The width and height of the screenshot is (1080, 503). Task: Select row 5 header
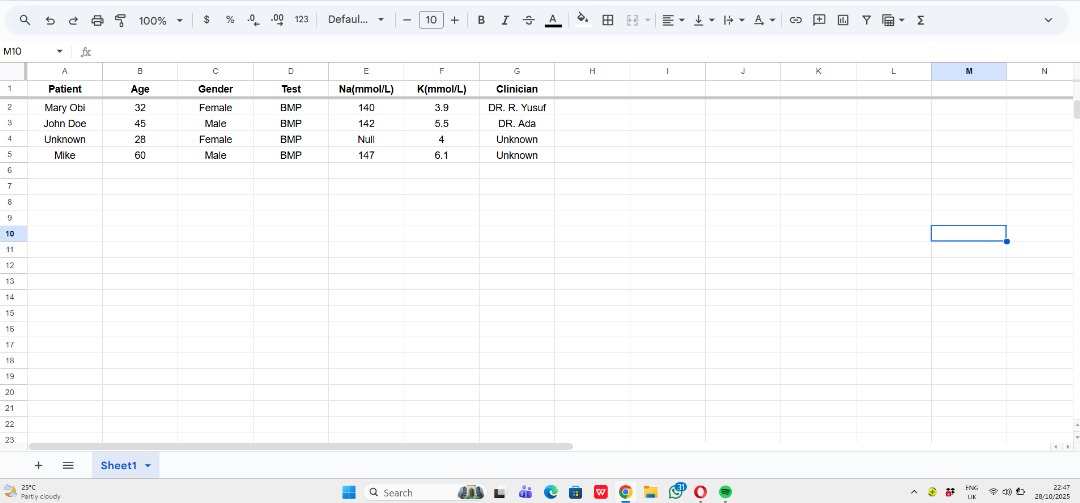pyautogui.click(x=10, y=155)
